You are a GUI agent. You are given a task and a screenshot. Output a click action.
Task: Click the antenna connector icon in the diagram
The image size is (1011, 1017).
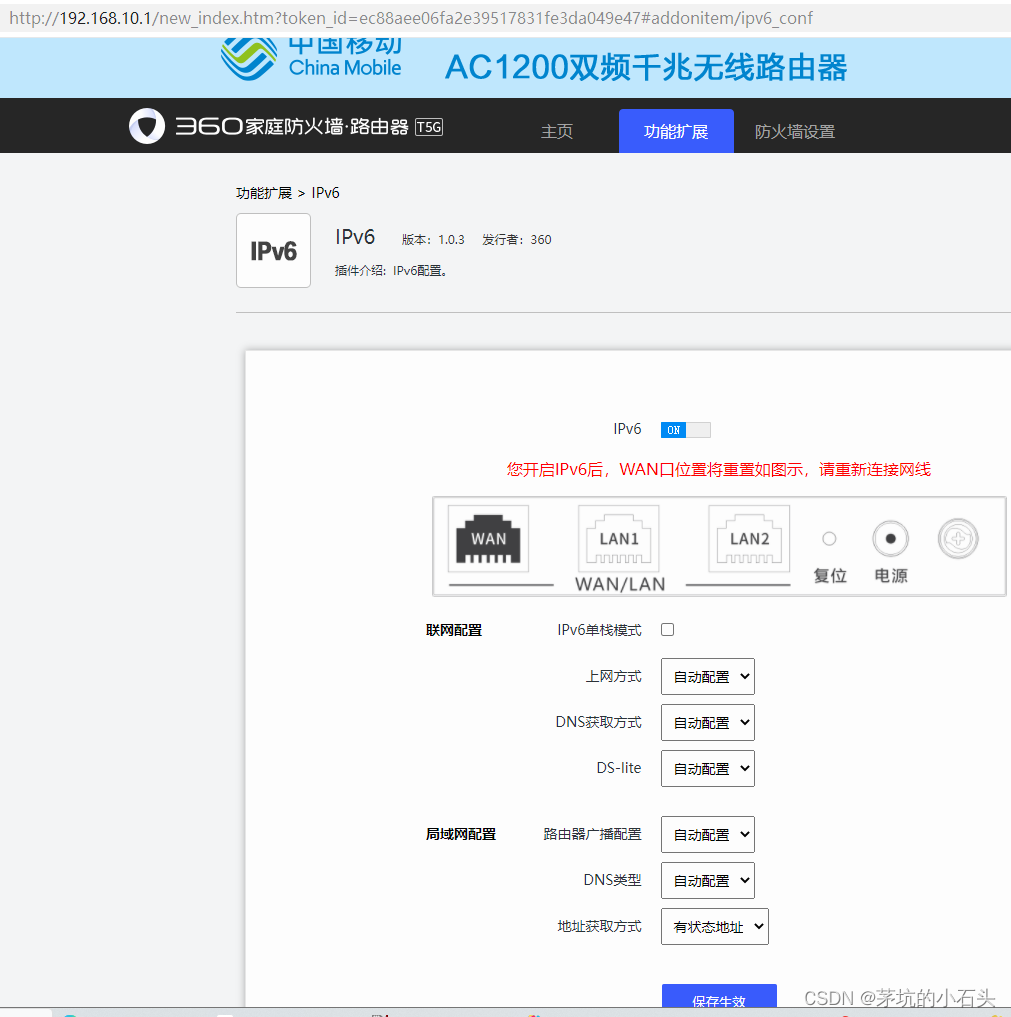[957, 538]
